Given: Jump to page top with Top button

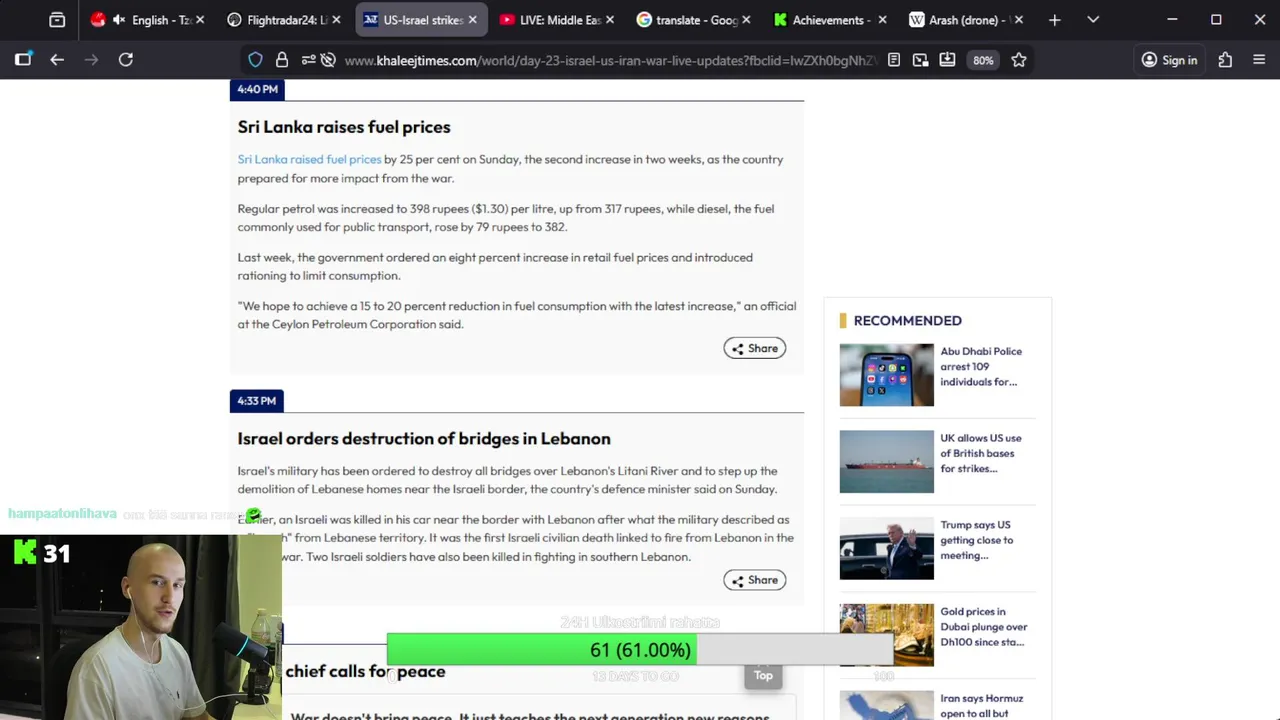Looking at the screenshot, I should click(x=763, y=675).
